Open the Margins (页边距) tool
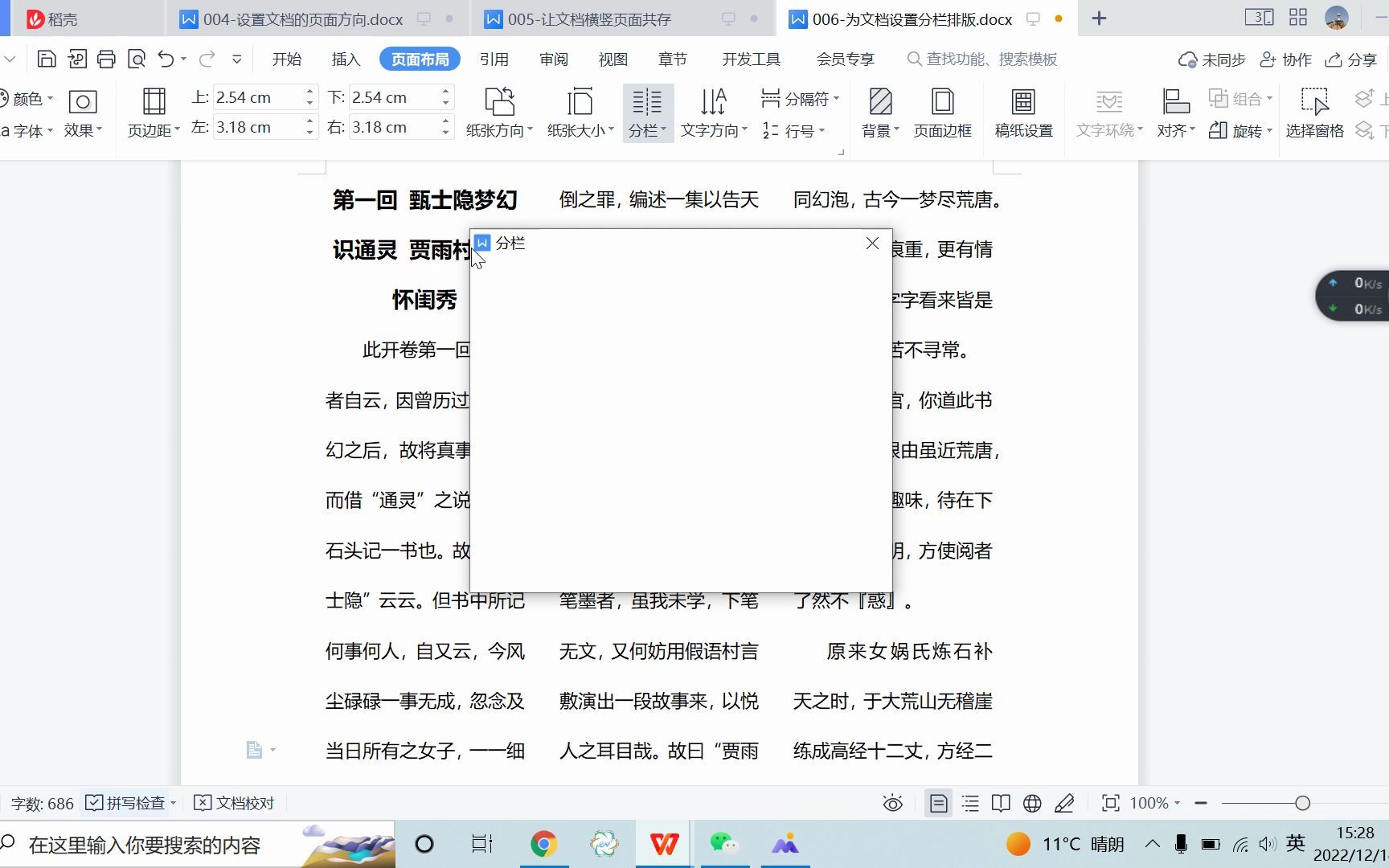Image resolution: width=1389 pixels, height=868 pixels. click(154, 113)
